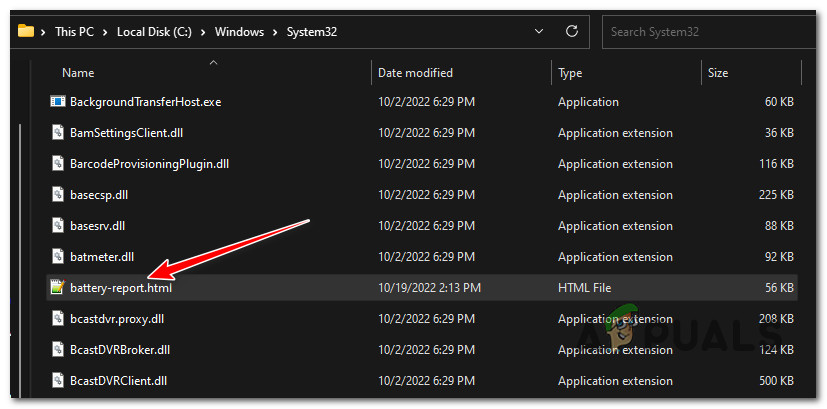
Task: Select the file name basecsp.dll
Action: pos(99,195)
